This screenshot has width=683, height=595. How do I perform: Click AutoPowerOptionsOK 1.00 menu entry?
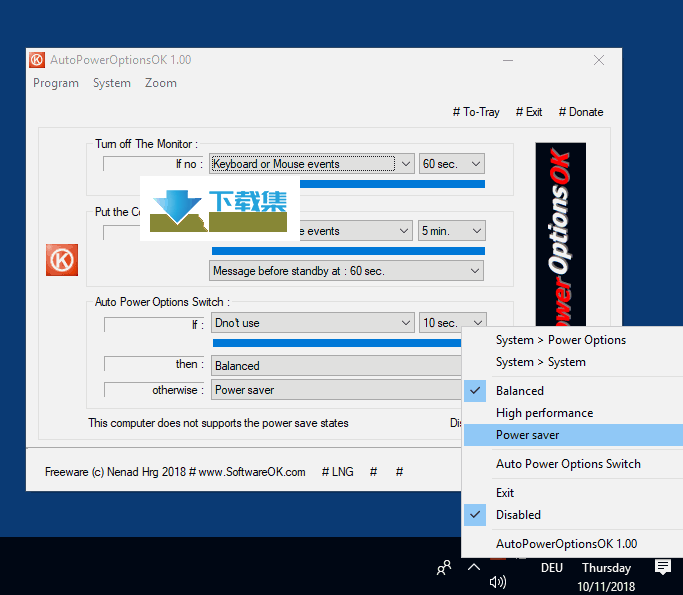tap(573, 544)
